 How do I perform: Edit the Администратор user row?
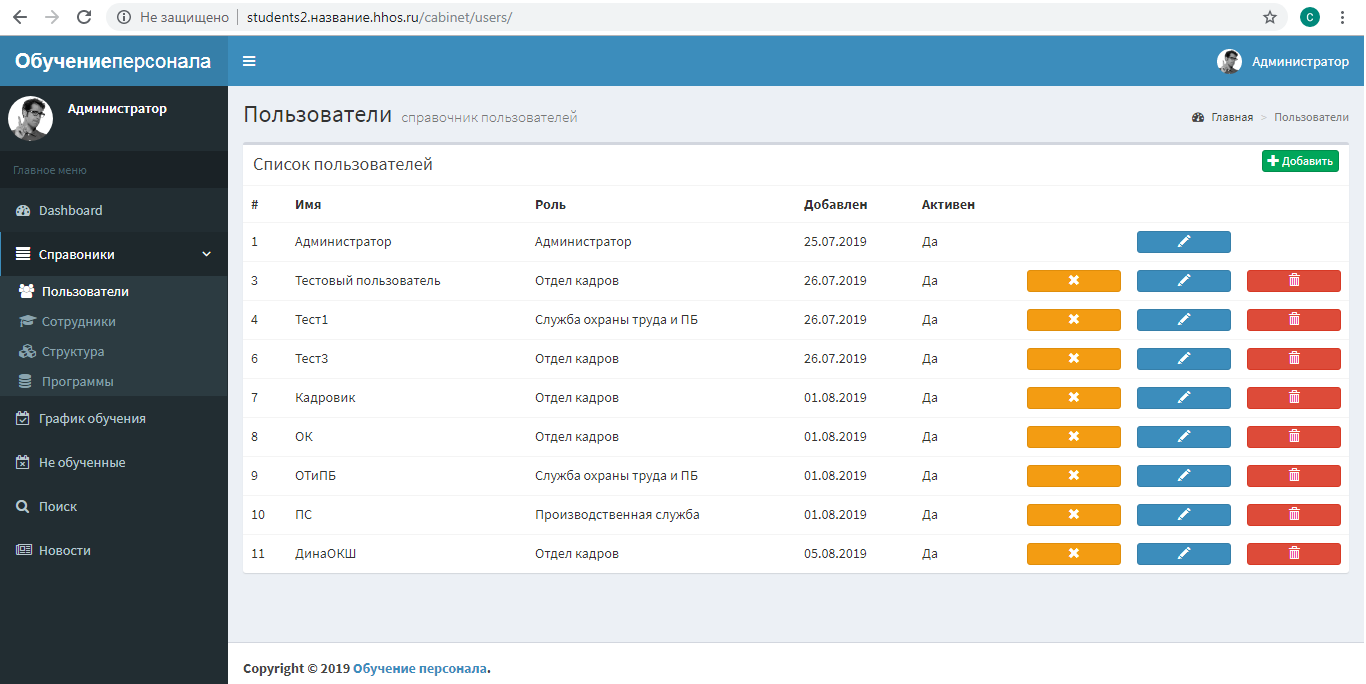(1183, 242)
